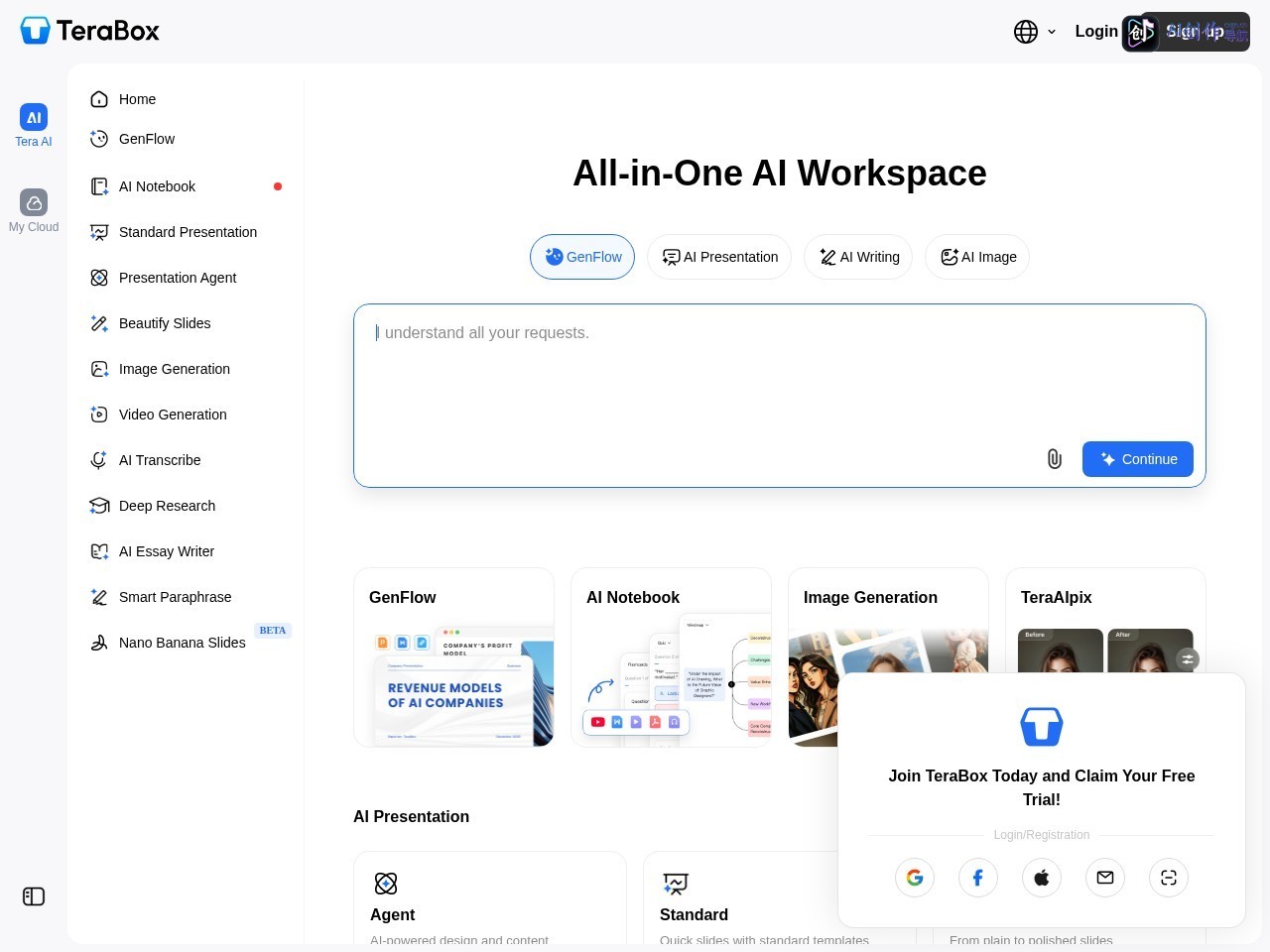Attach a file with paperclip icon
The image size is (1270, 952).
[x=1055, y=459]
